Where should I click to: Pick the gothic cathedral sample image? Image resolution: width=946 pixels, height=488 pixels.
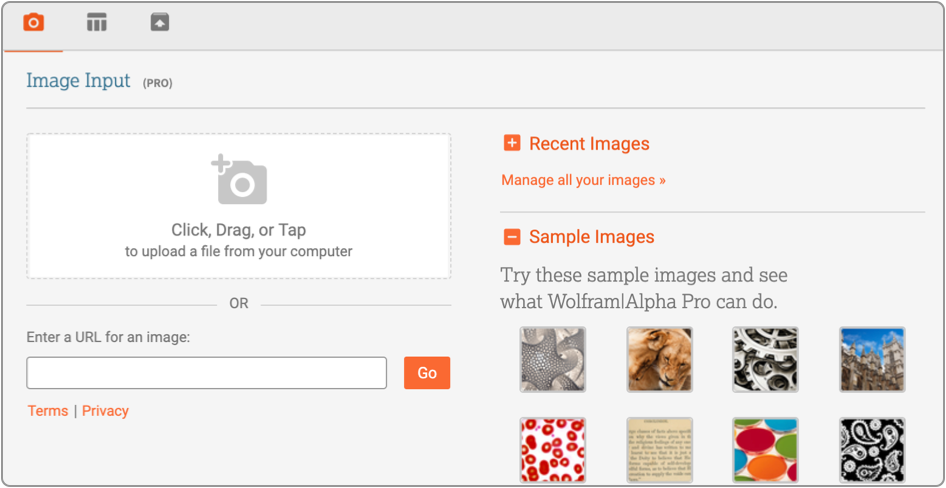click(x=872, y=360)
